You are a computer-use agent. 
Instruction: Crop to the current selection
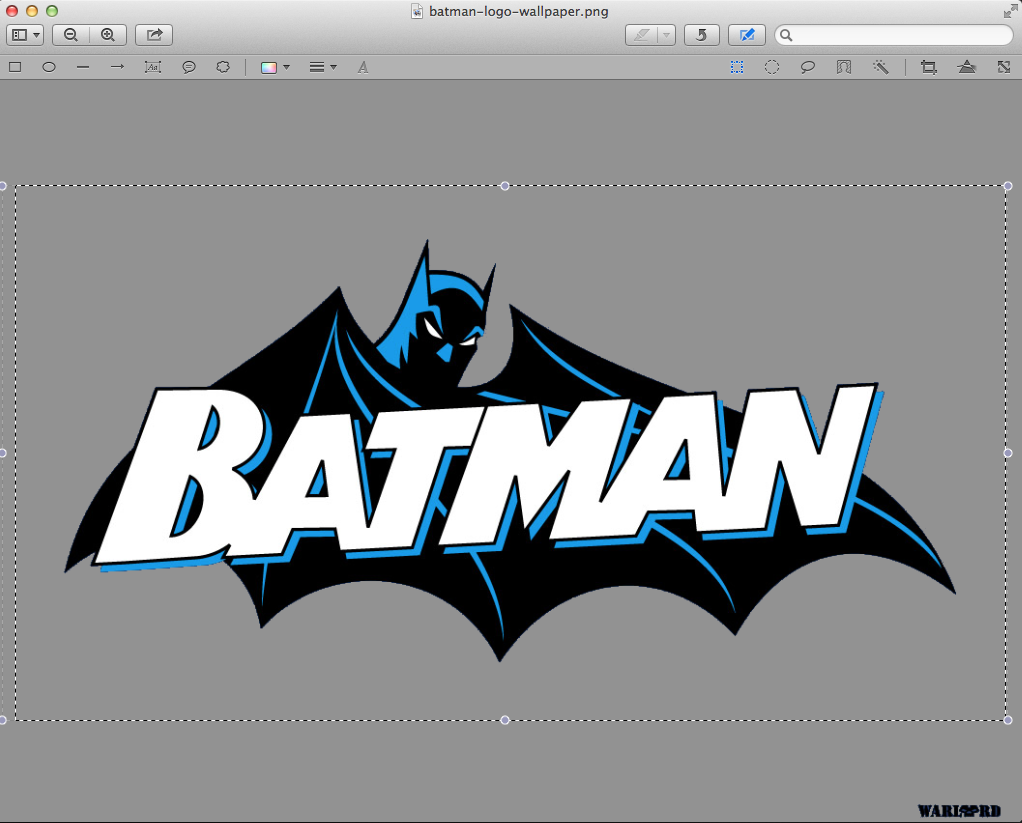pos(929,67)
